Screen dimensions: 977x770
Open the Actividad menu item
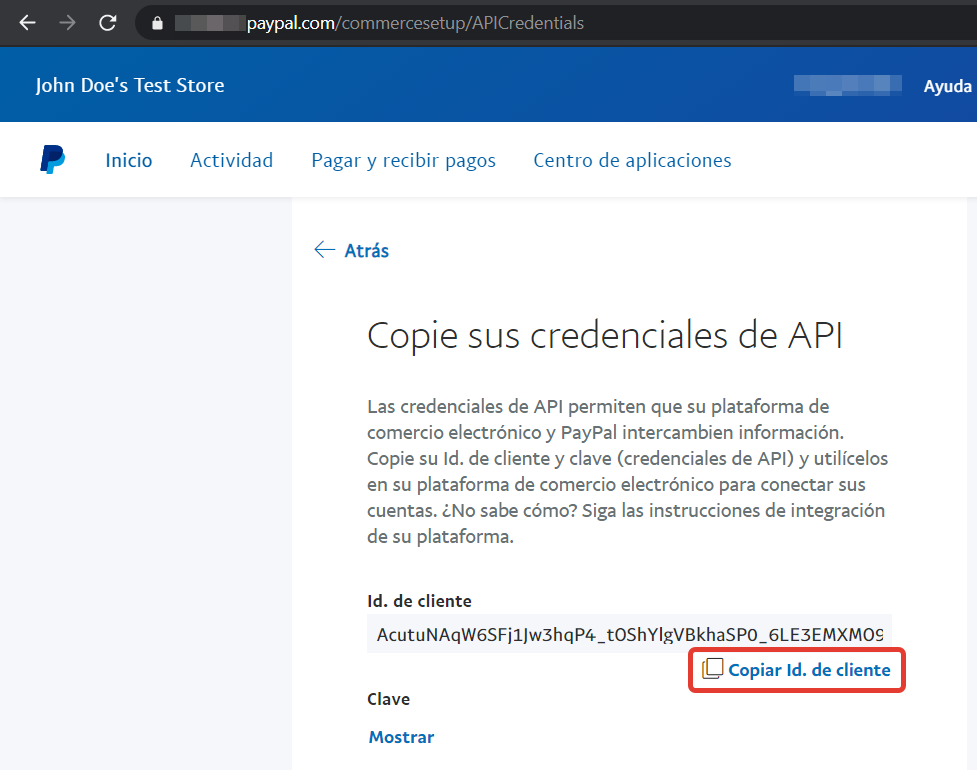231,160
